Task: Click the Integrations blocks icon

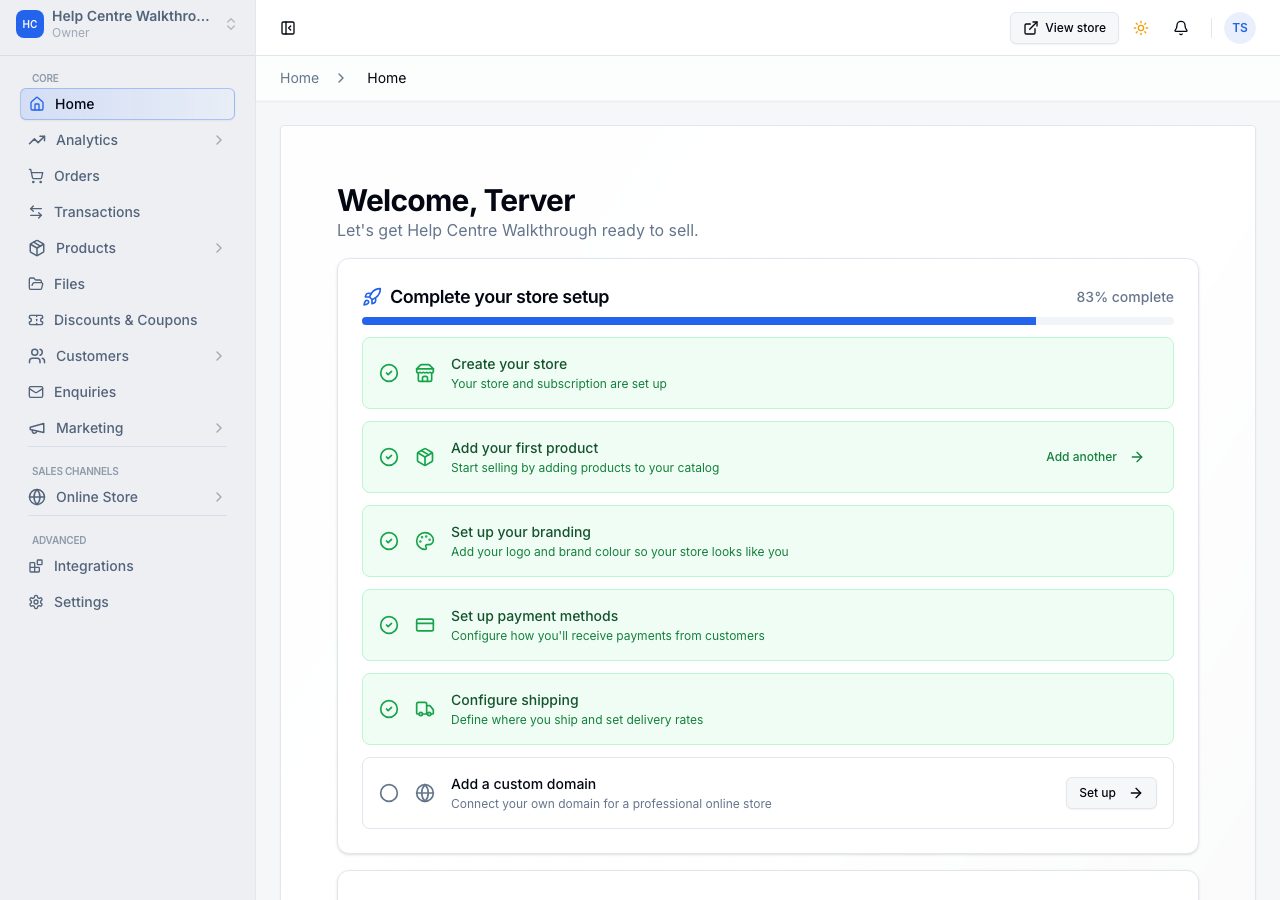Action: (x=36, y=566)
